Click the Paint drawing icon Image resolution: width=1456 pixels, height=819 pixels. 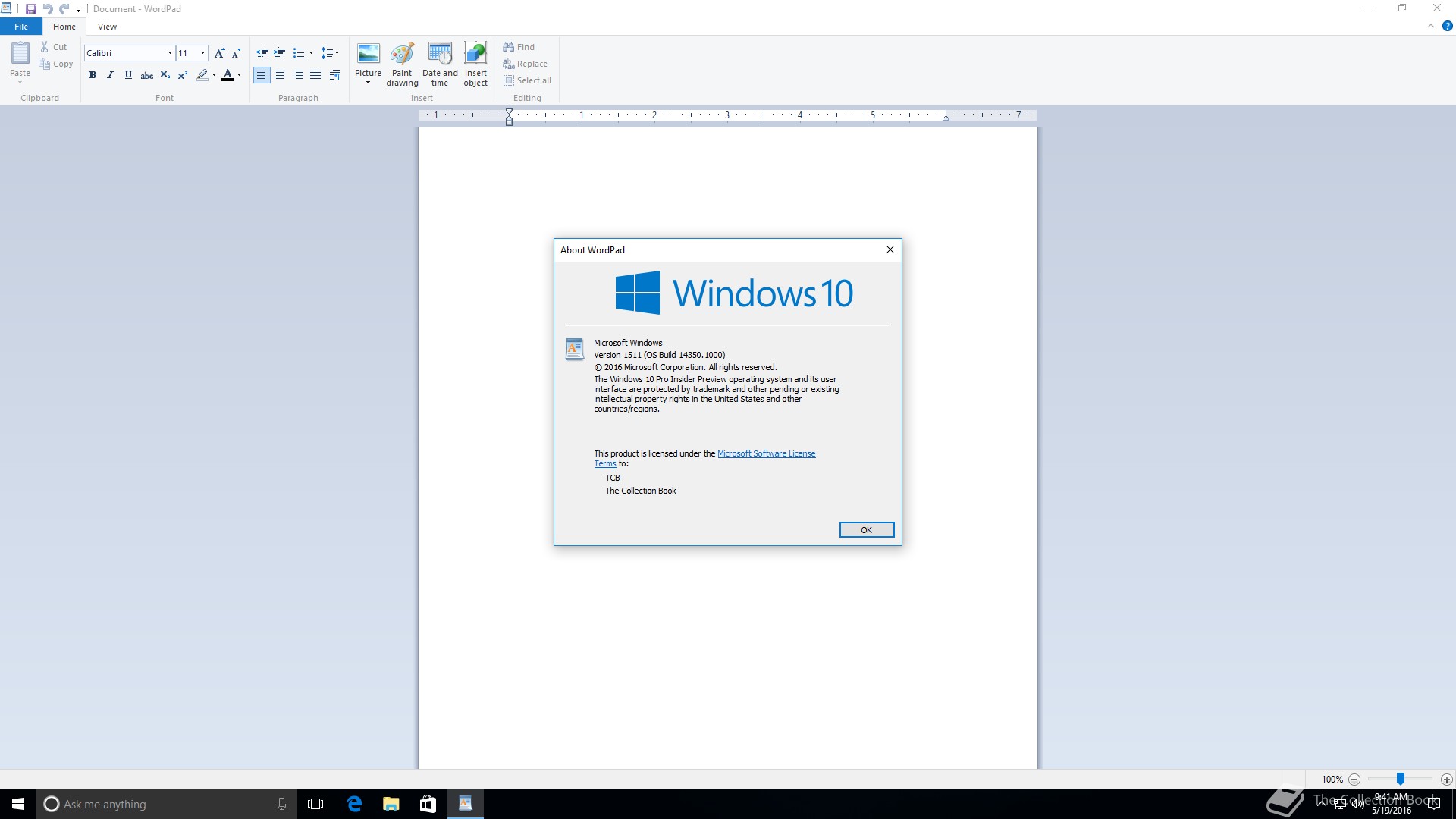pos(402,55)
